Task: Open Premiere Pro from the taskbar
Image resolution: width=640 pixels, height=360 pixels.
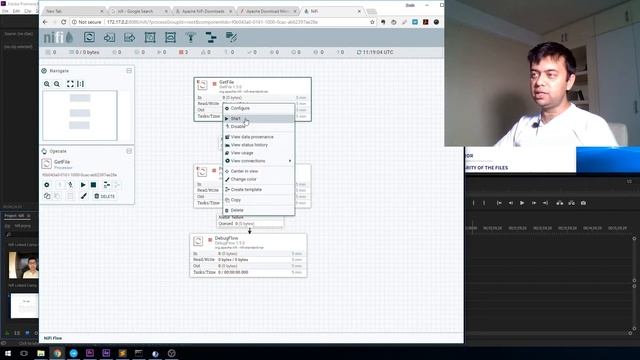Action: 90,353
